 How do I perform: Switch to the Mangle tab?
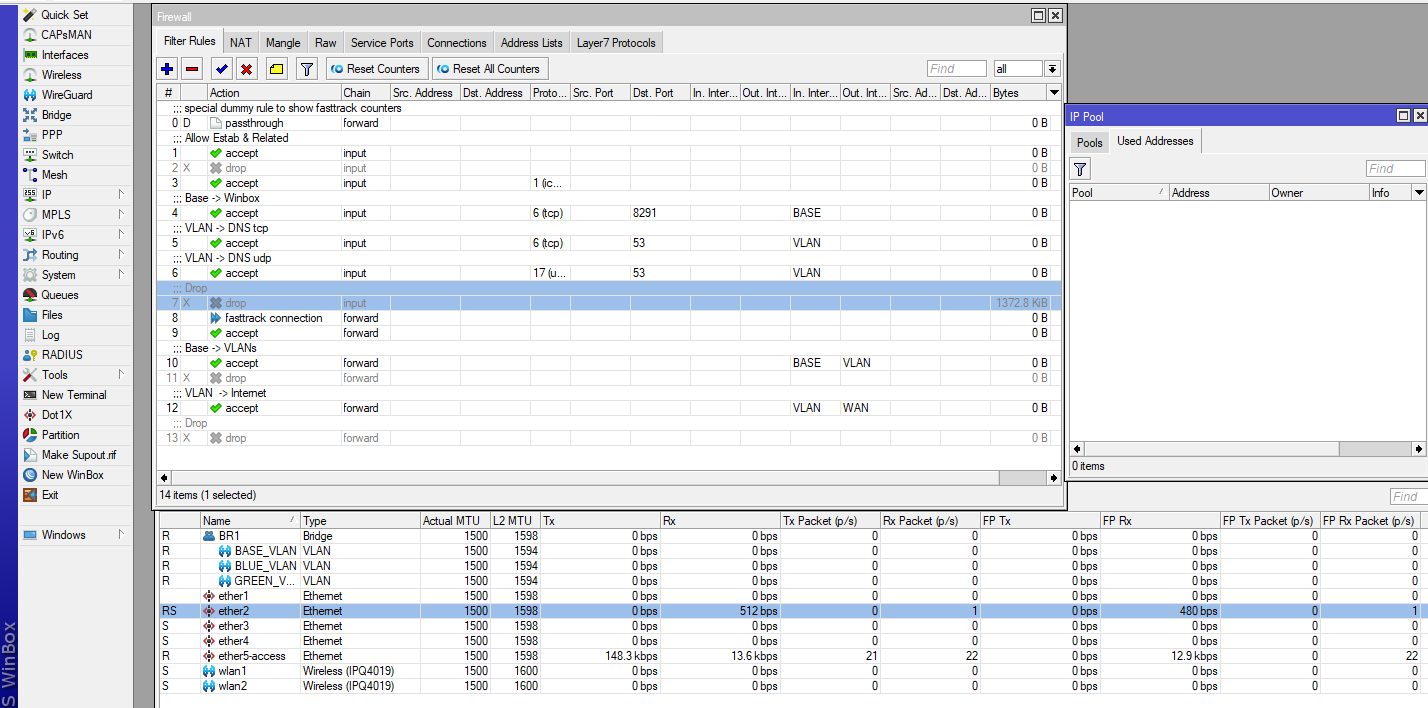pyautogui.click(x=283, y=43)
